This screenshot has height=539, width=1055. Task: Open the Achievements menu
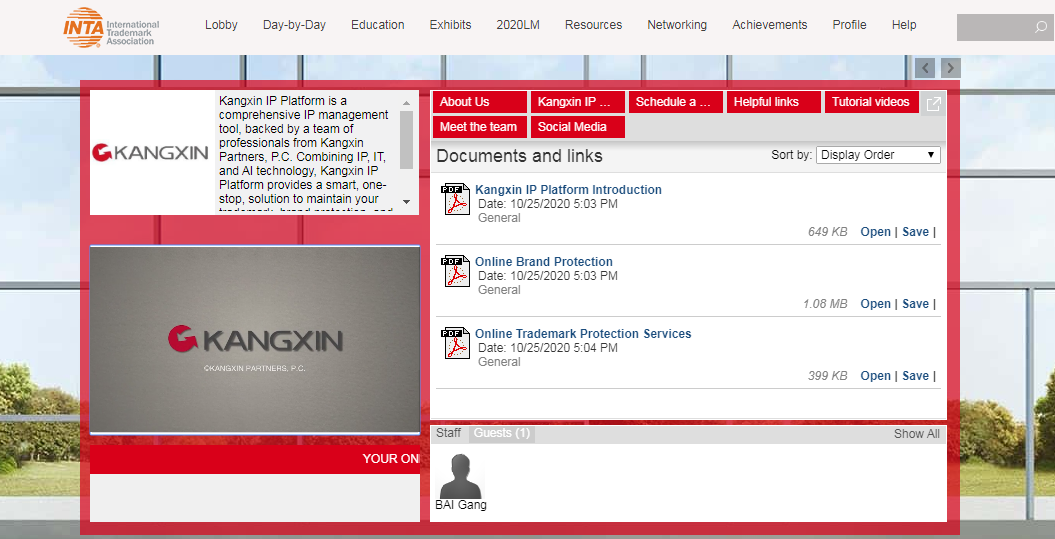770,25
